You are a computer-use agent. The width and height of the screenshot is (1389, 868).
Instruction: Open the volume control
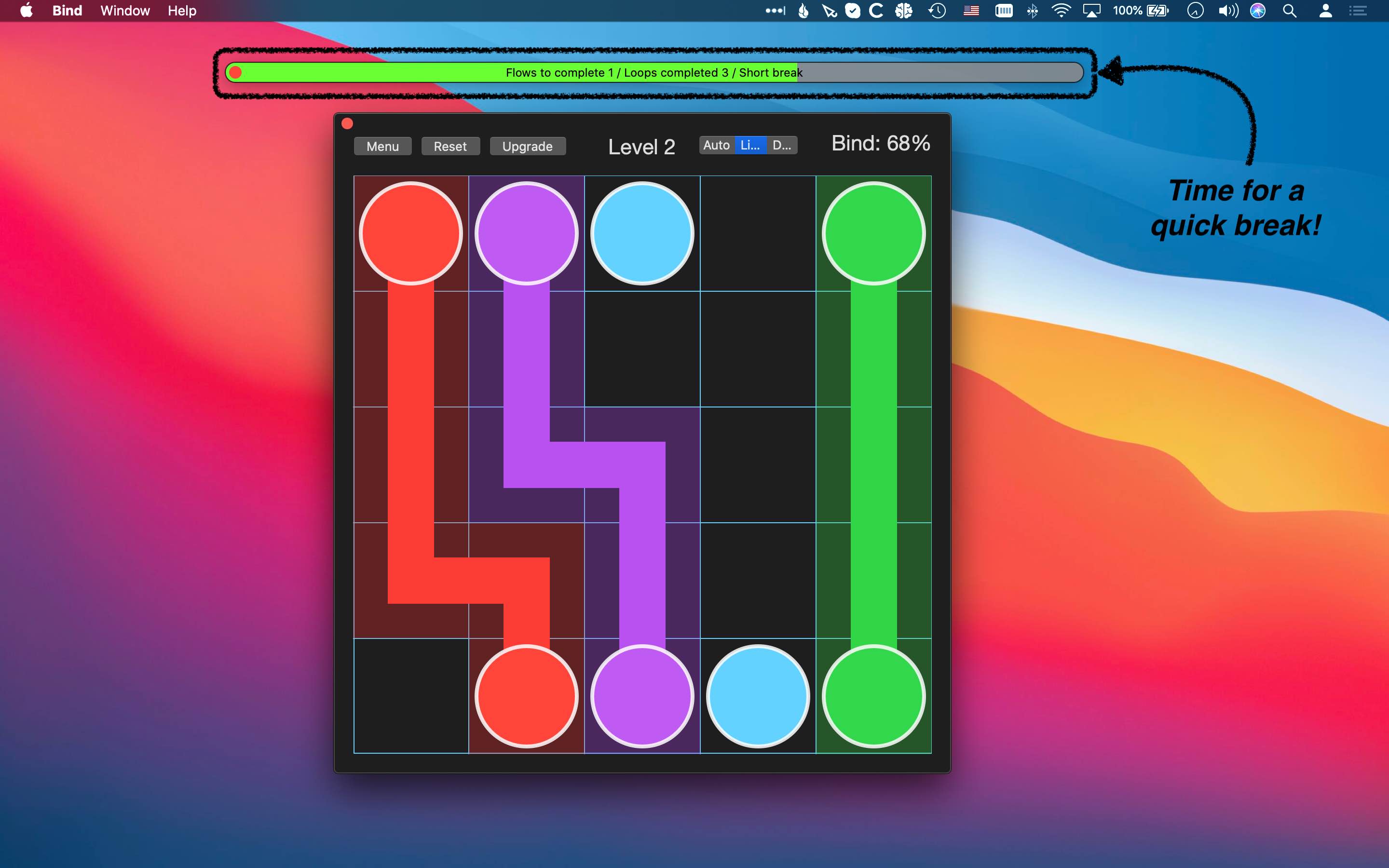click(1228, 10)
